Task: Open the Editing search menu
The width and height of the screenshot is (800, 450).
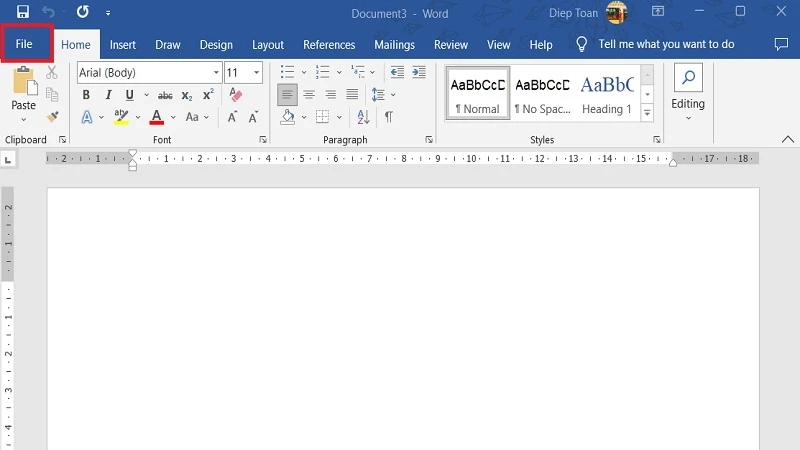Action: pyautogui.click(x=688, y=93)
